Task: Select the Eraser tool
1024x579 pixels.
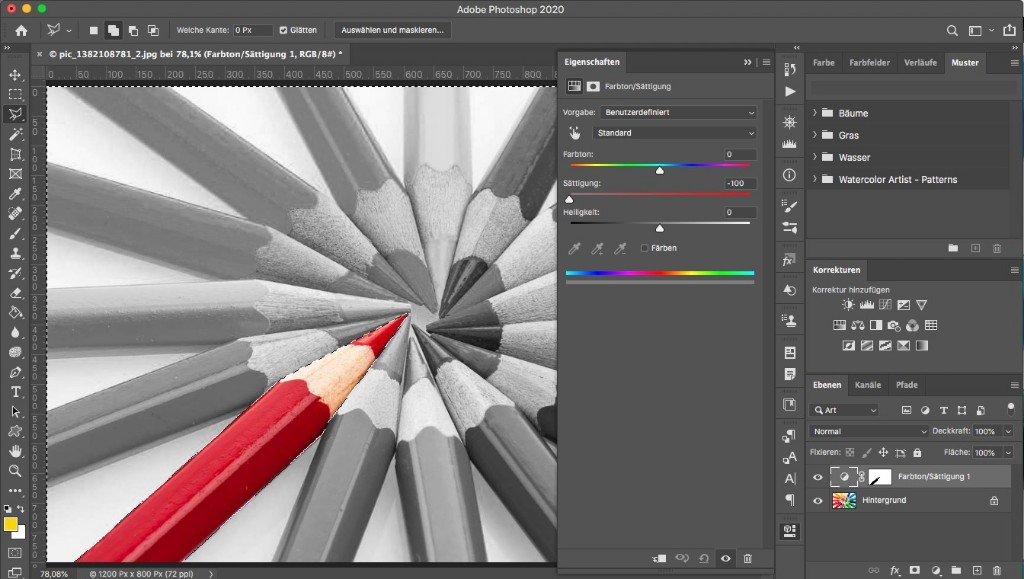Action: click(x=15, y=293)
